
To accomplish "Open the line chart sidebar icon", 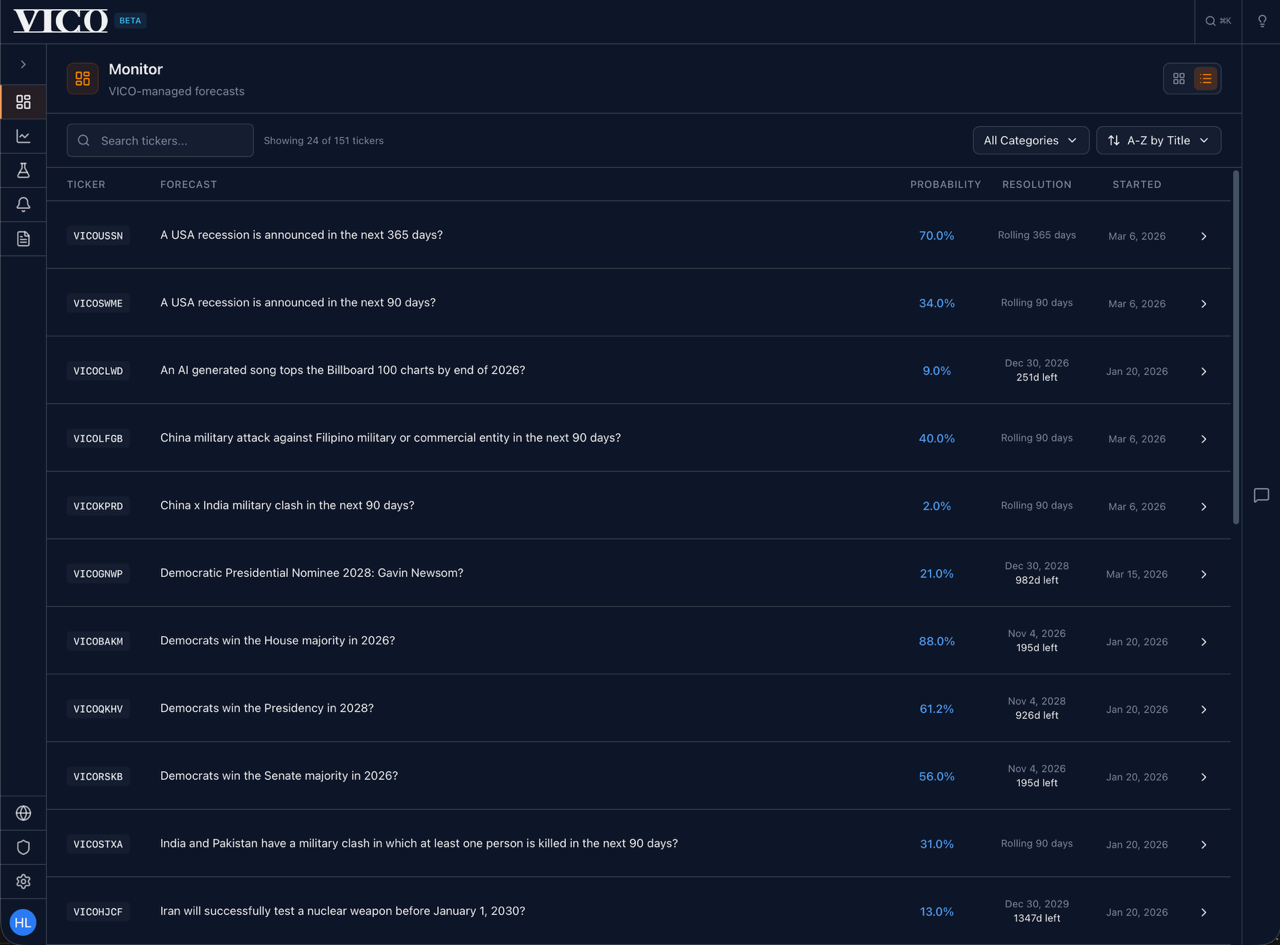I will point(23,136).
